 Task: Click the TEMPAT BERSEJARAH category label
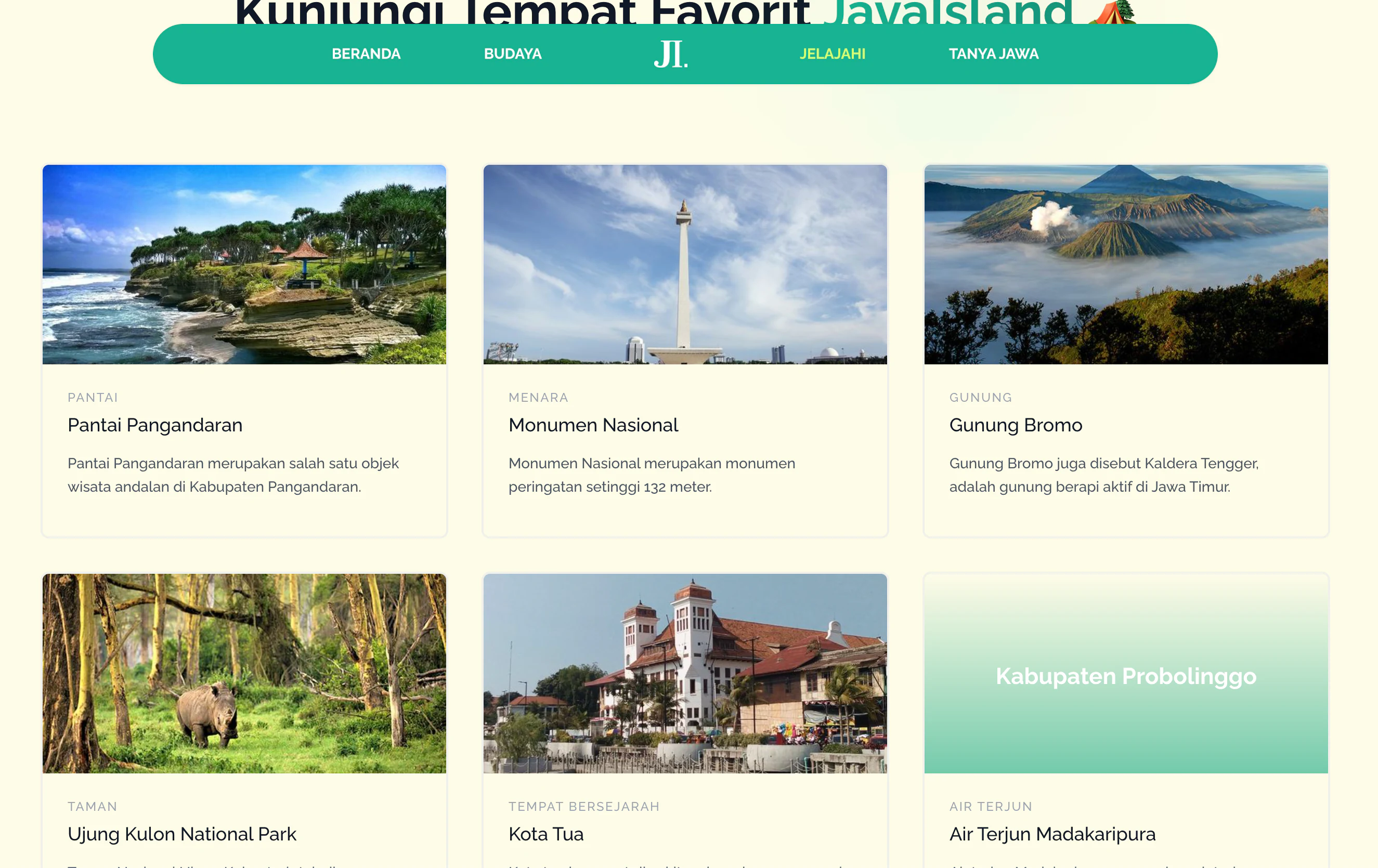[x=584, y=807]
